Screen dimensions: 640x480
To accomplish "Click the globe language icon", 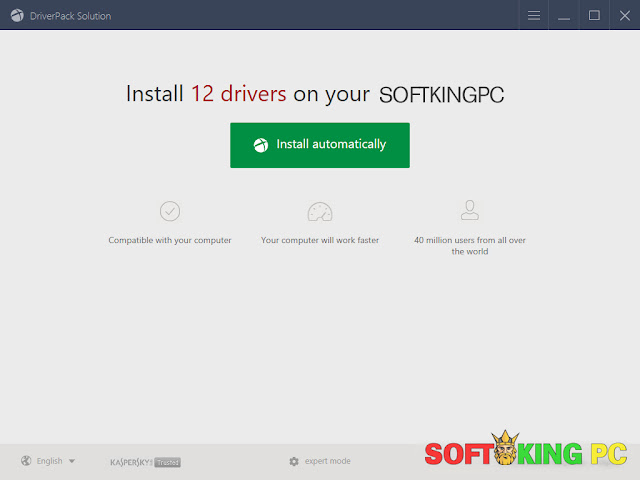I will [x=26, y=461].
